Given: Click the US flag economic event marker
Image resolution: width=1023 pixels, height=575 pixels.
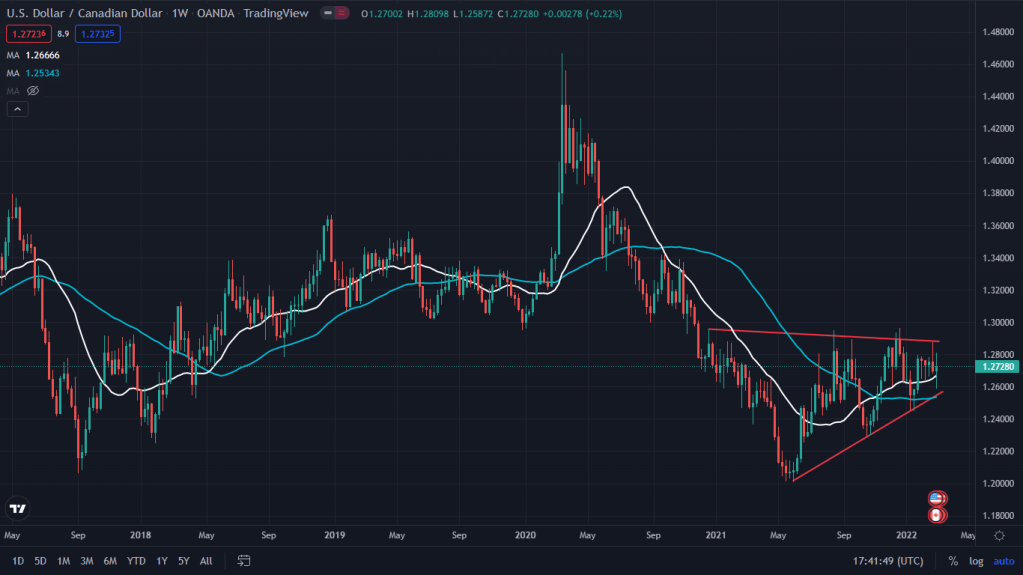Looking at the screenshot, I should click(x=936, y=498).
